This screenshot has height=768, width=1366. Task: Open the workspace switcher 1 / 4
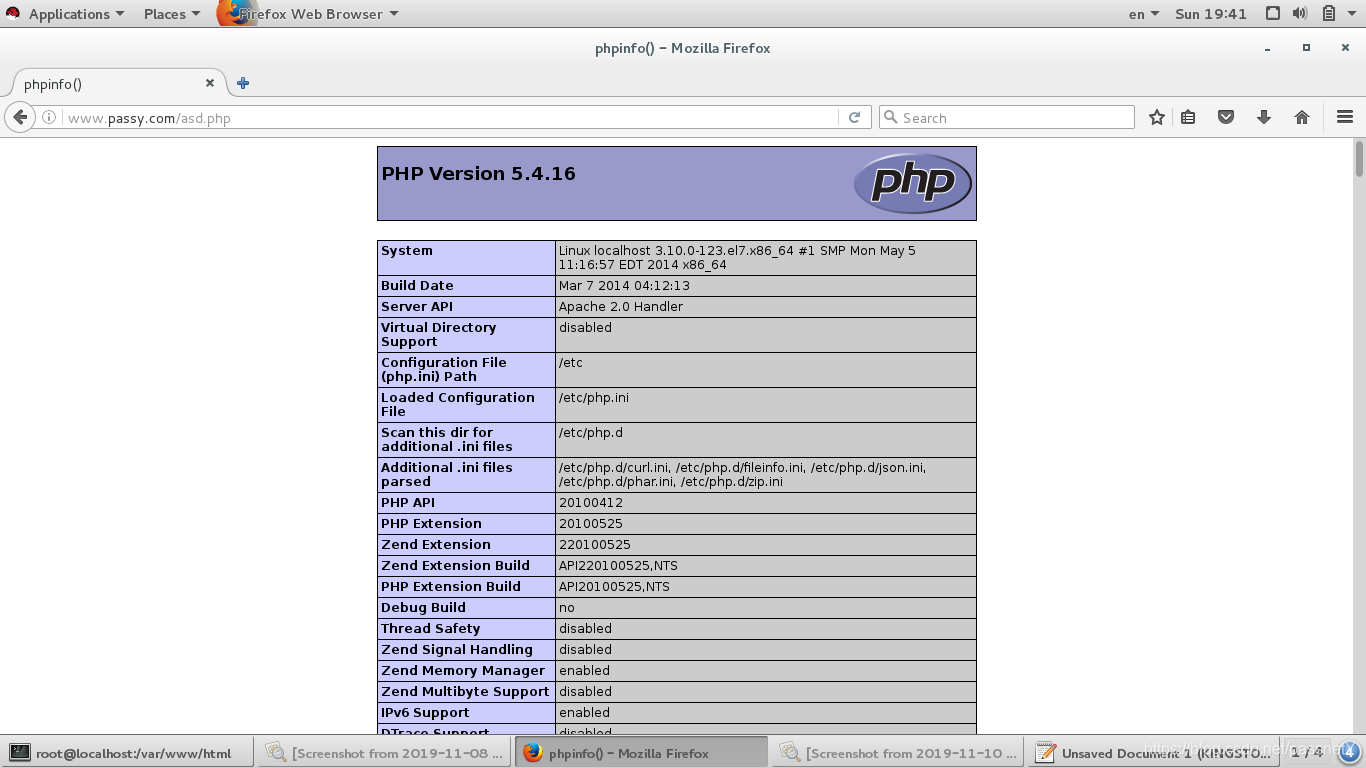[1306, 752]
